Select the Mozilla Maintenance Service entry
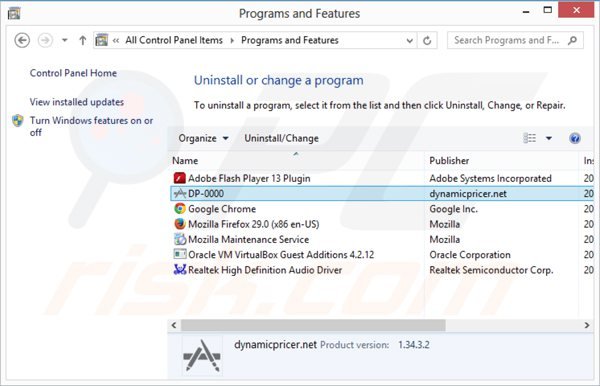 click(381, 239)
